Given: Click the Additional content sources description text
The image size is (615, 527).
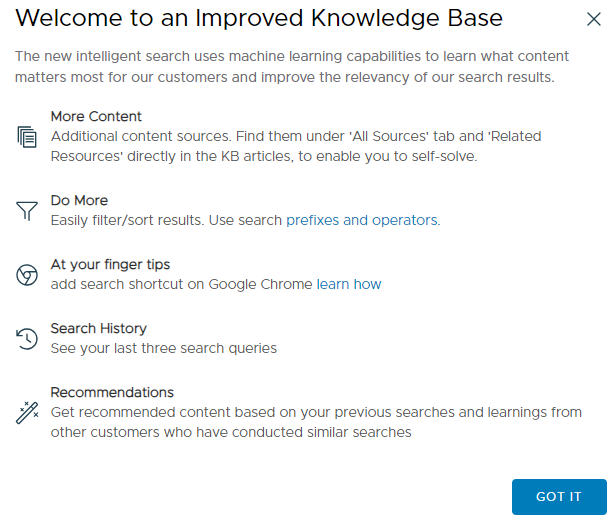Looking at the screenshot, I should point(296,146).
